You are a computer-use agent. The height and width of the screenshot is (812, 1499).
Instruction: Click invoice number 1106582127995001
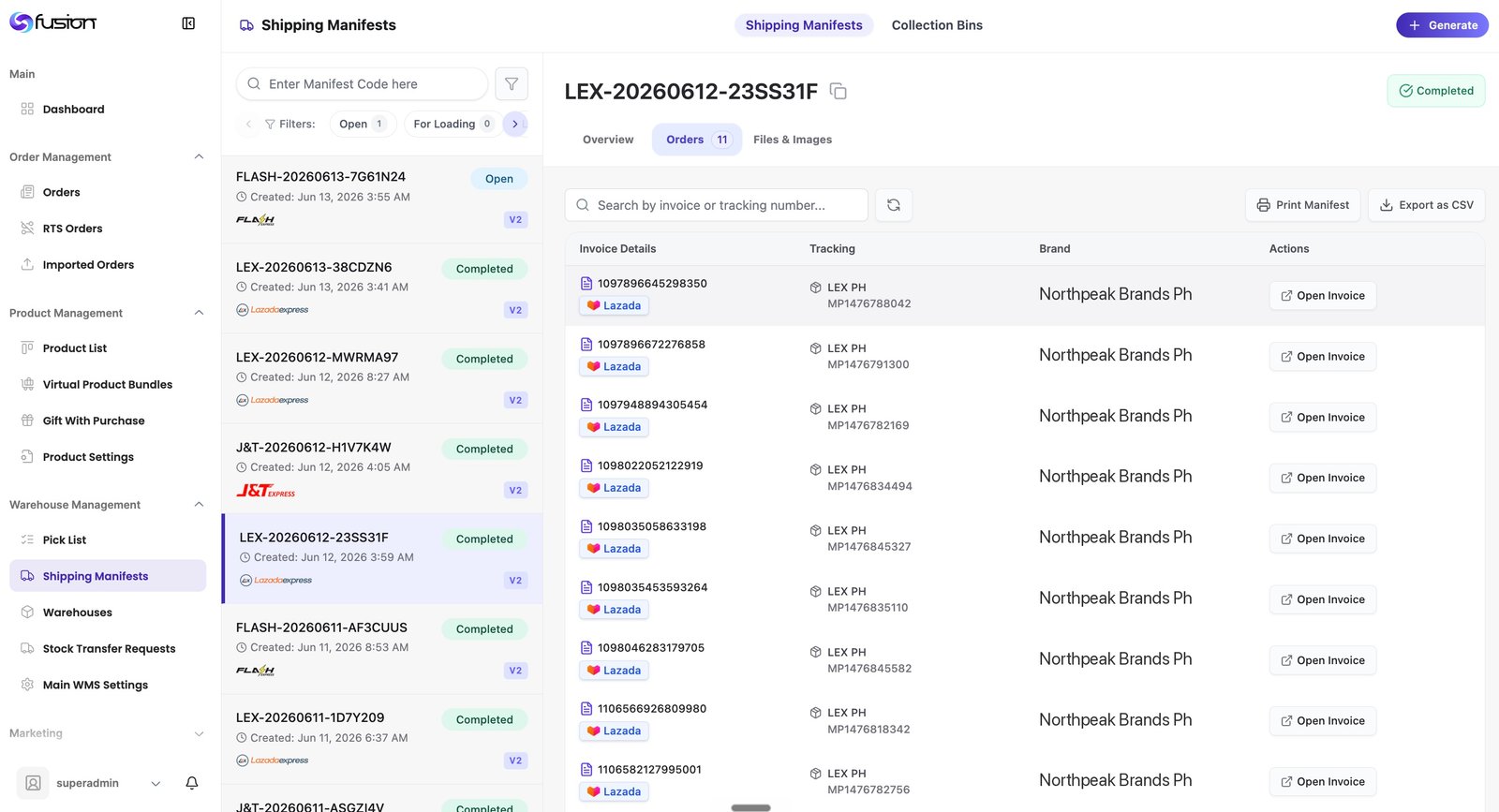click(649, 770)
